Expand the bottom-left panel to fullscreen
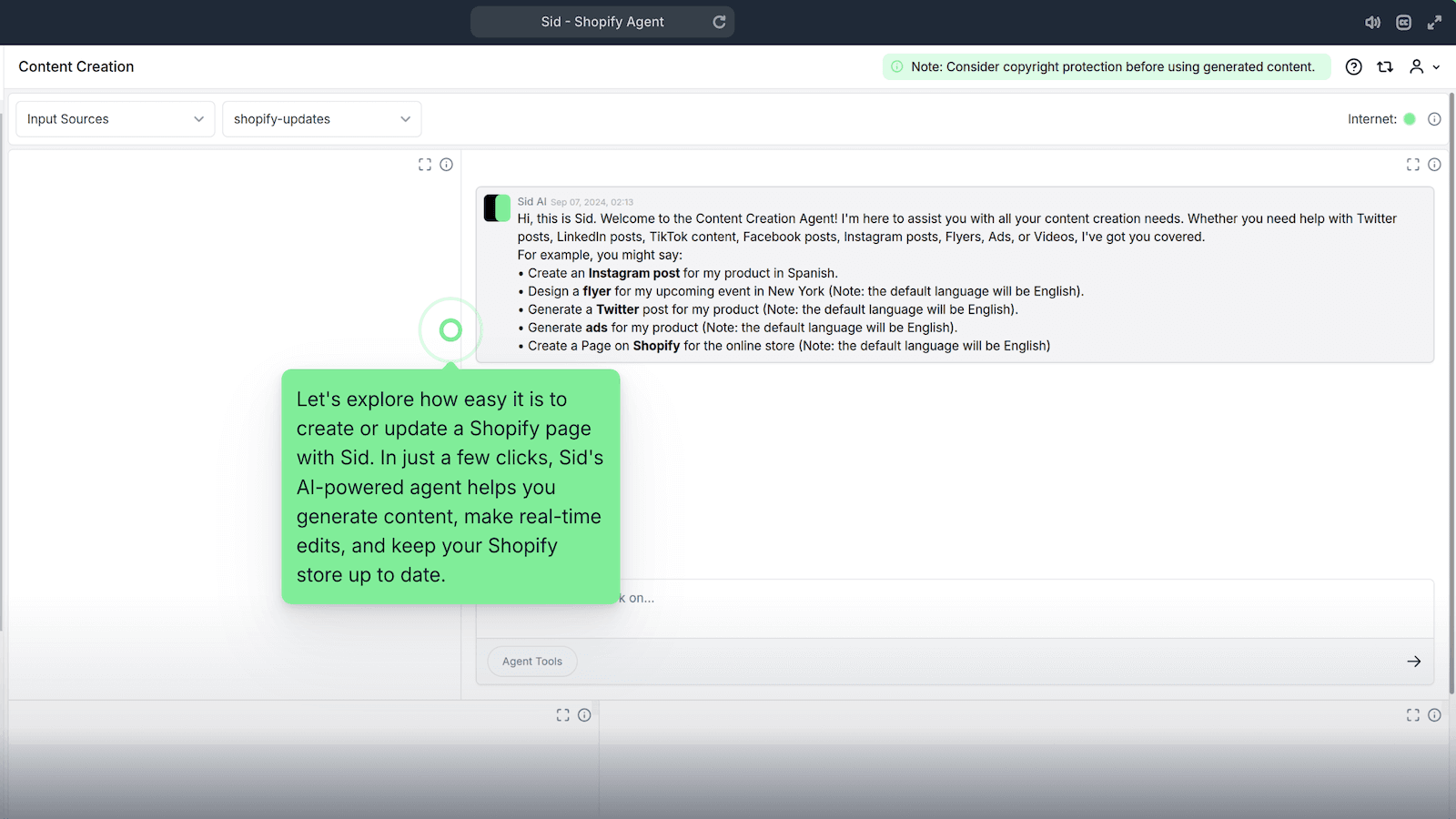The image size is (1456, 819). [x=562, y=715]
